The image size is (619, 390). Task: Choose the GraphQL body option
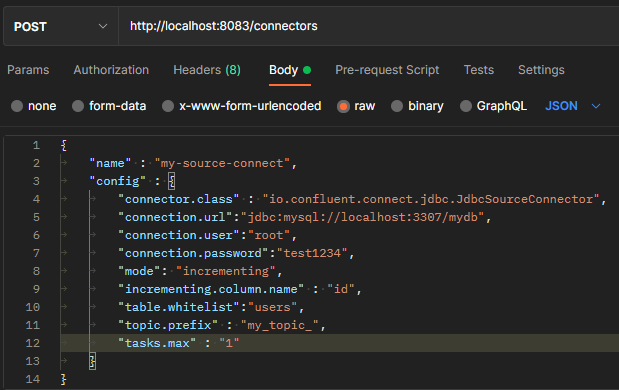466,106
